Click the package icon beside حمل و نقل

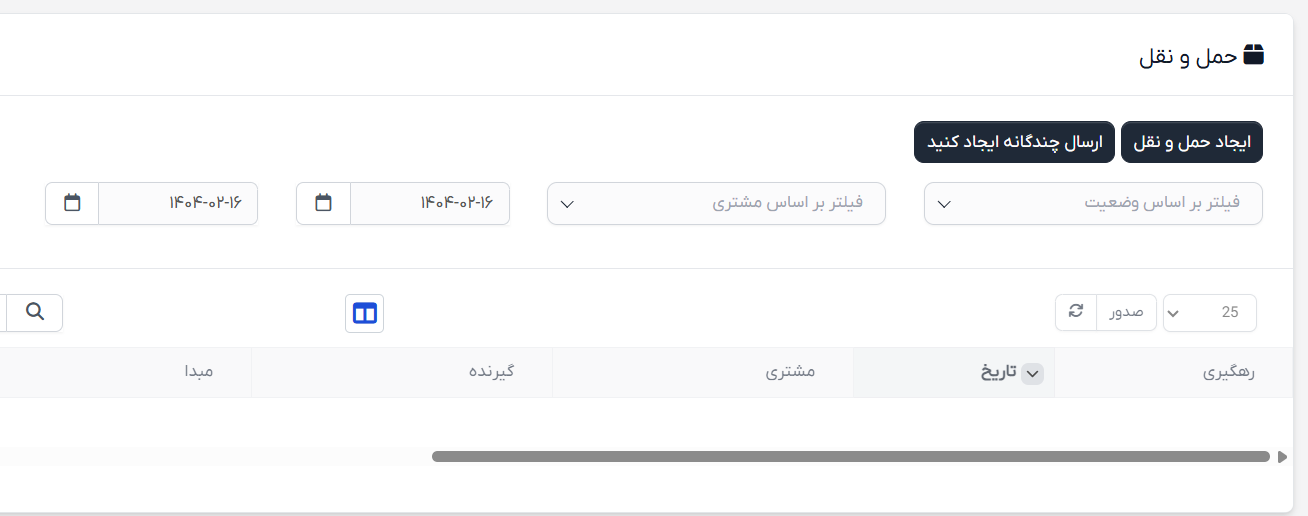[1253, 55]
